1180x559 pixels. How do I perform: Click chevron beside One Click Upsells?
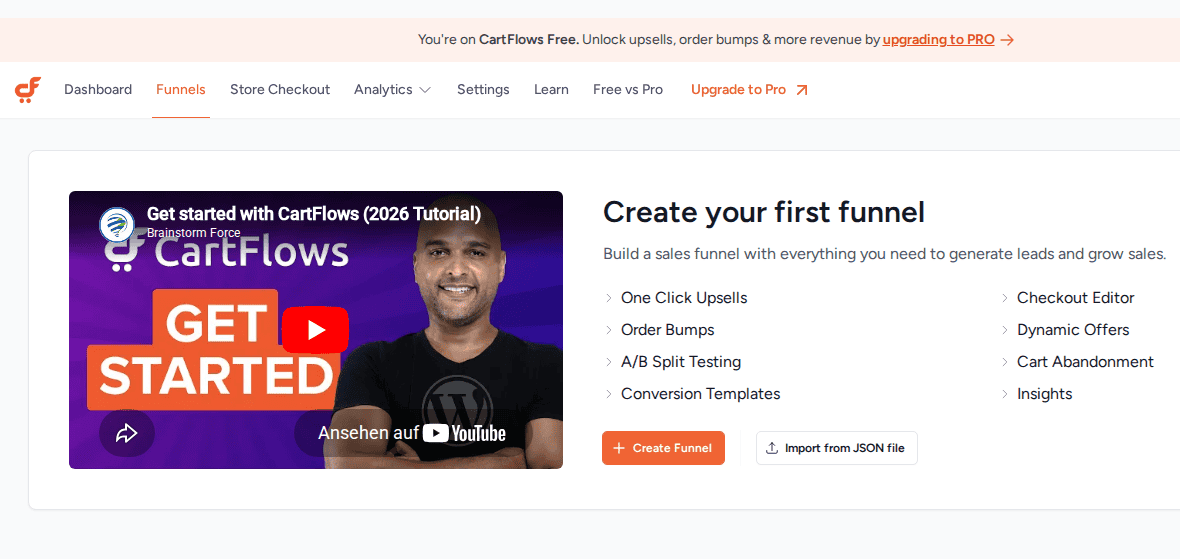click(609, 299)
